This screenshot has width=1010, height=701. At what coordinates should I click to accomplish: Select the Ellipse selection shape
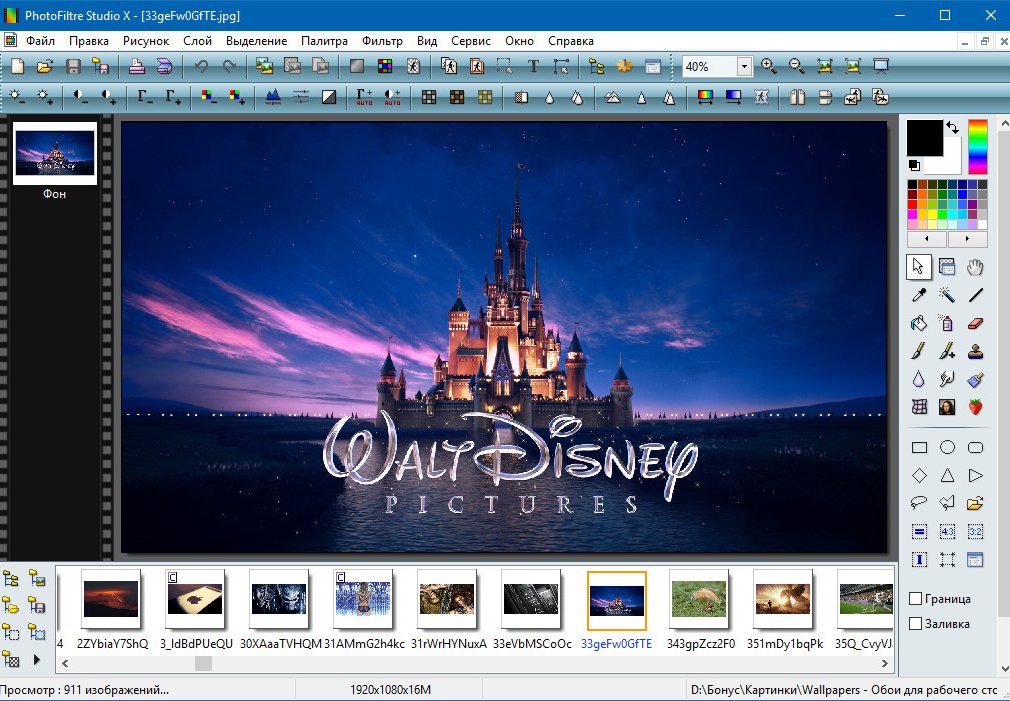point(947,447)
